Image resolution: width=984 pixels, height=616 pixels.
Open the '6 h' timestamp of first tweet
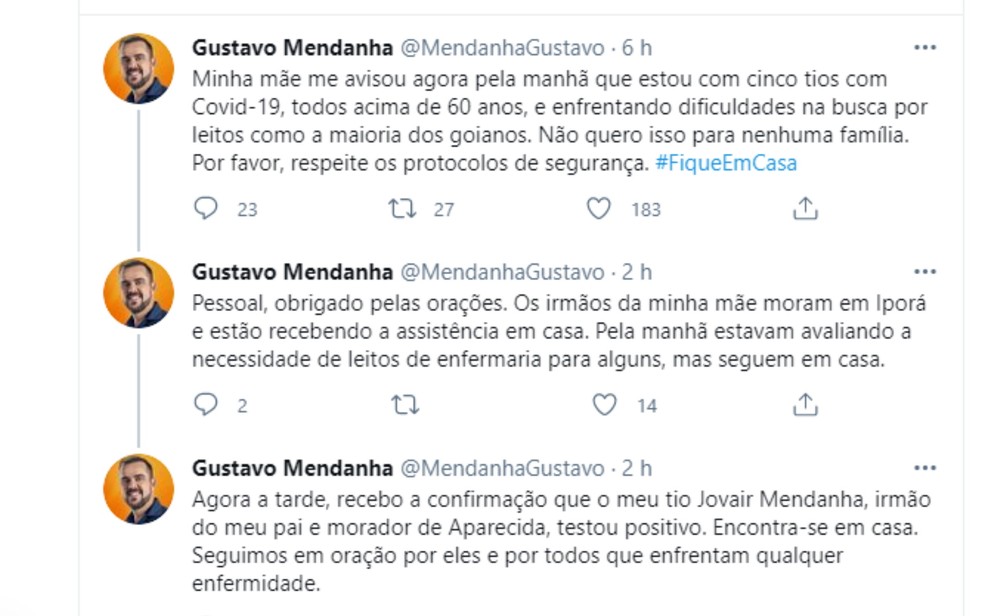637,48
